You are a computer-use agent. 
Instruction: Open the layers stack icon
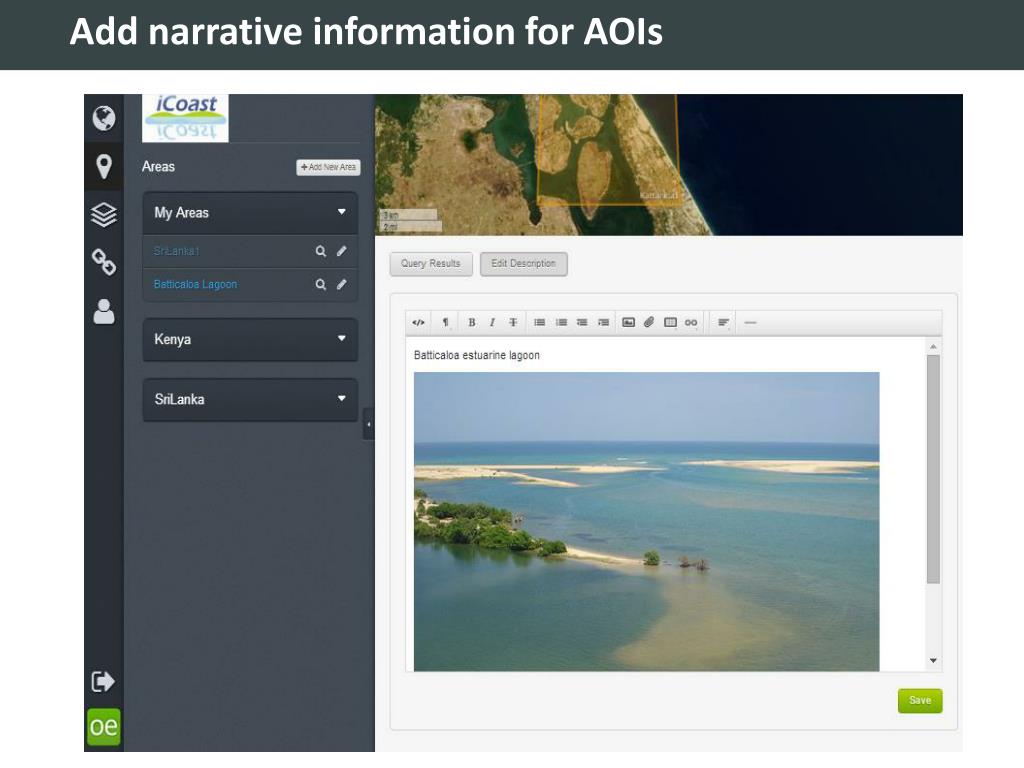pyautogui.click(x=104, y=214)
